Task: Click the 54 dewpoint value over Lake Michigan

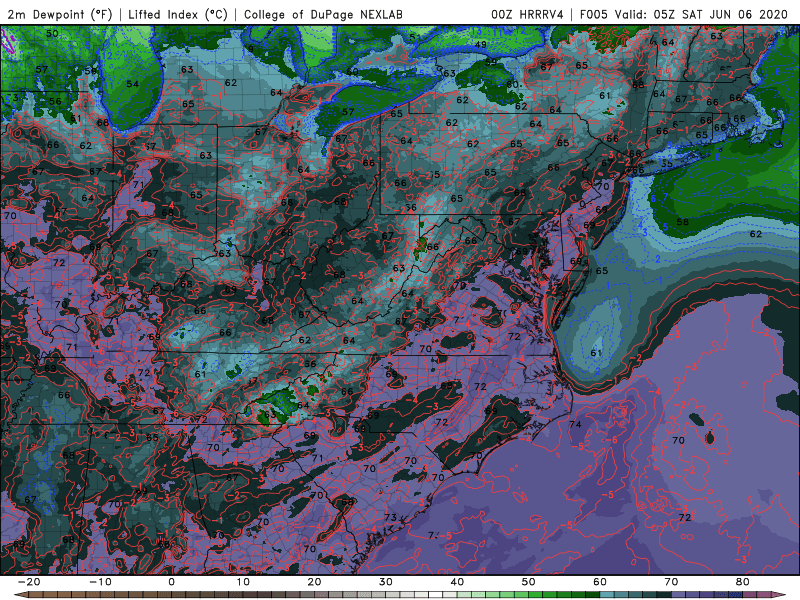Action: pos(133,84)
